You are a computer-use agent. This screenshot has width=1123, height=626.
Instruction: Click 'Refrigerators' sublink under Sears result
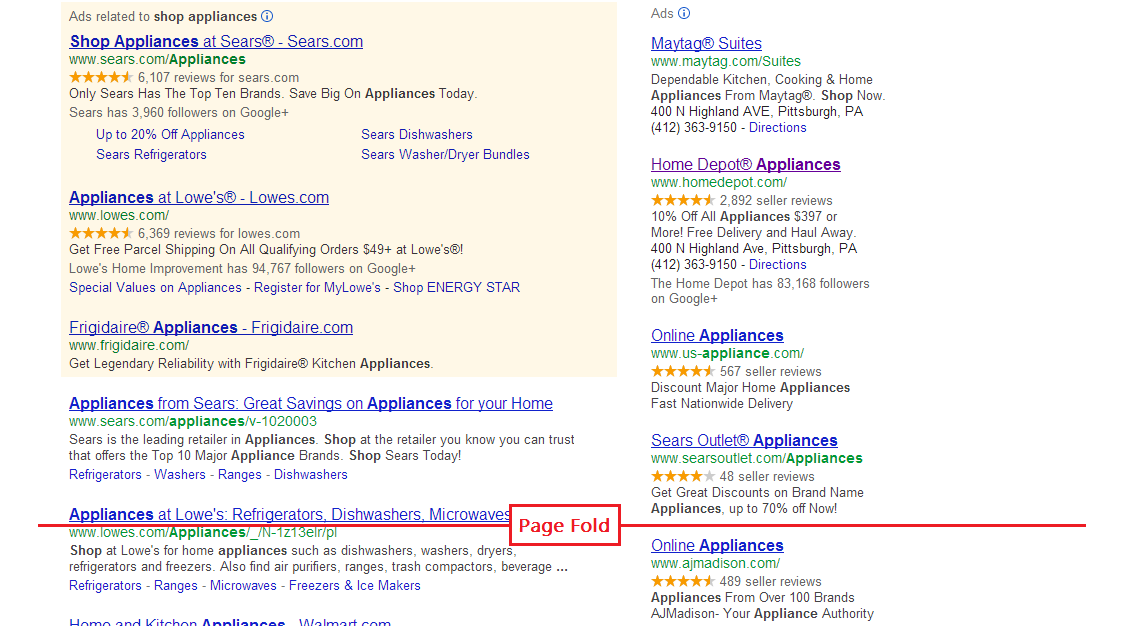pos(105,475)
